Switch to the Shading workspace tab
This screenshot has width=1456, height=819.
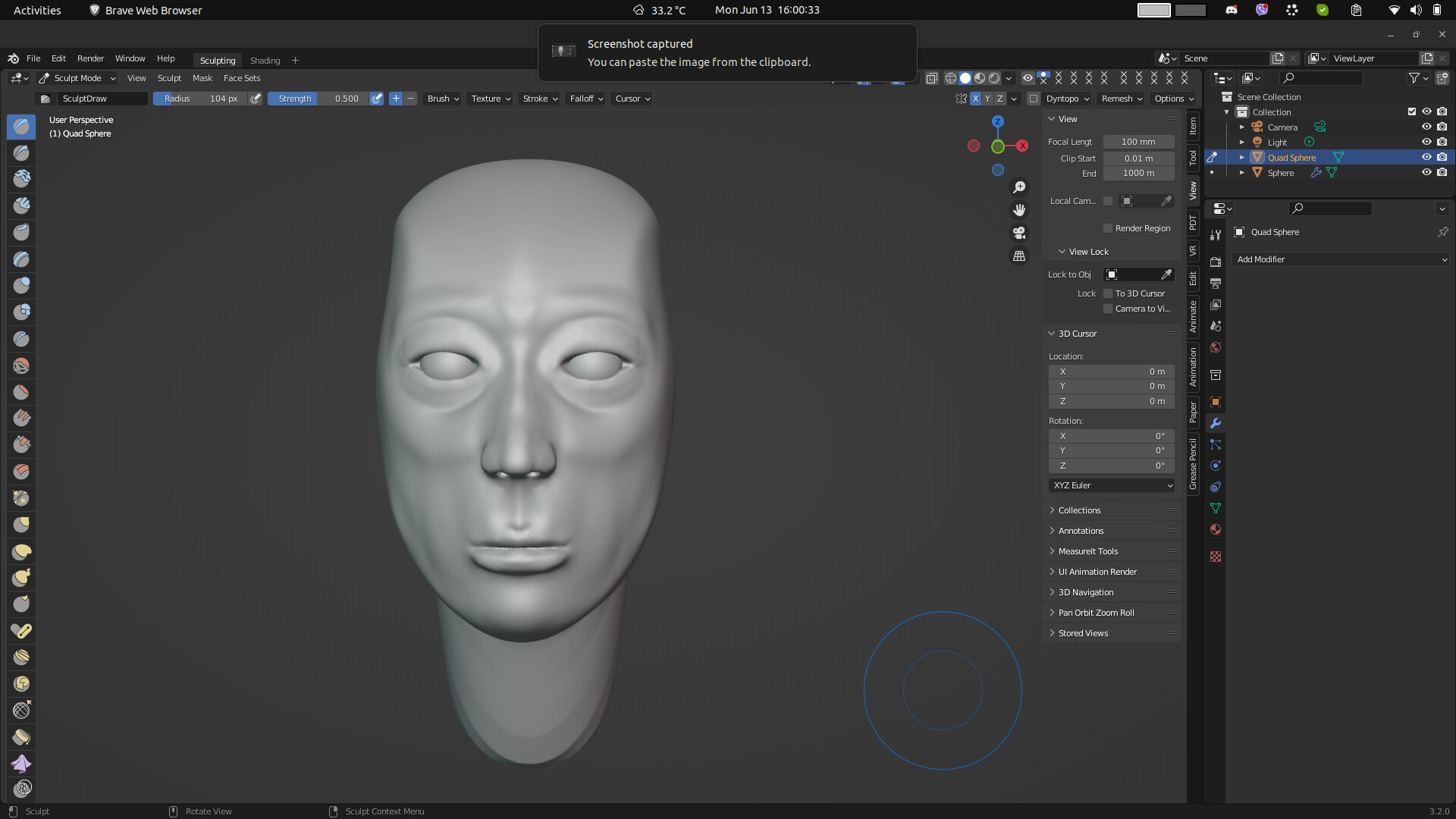[265, 61]
